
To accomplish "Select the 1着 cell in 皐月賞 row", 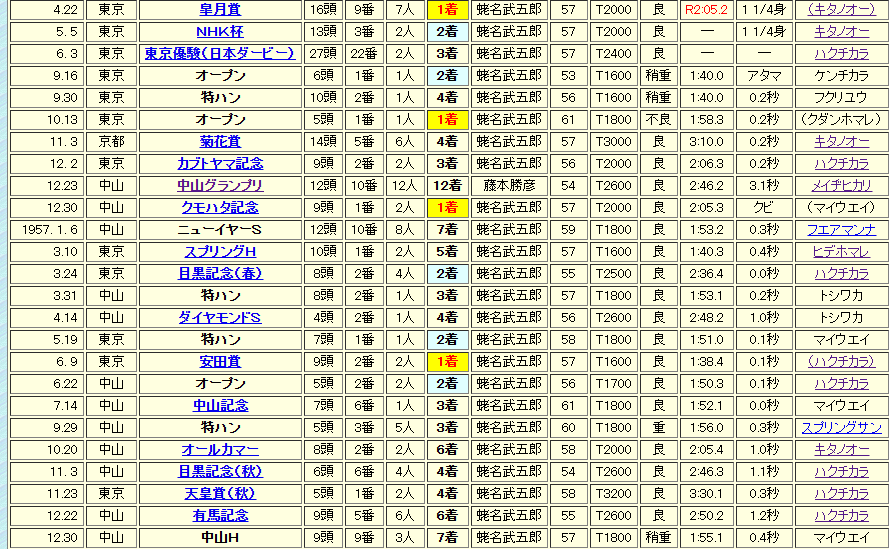I will pos(447,10).
